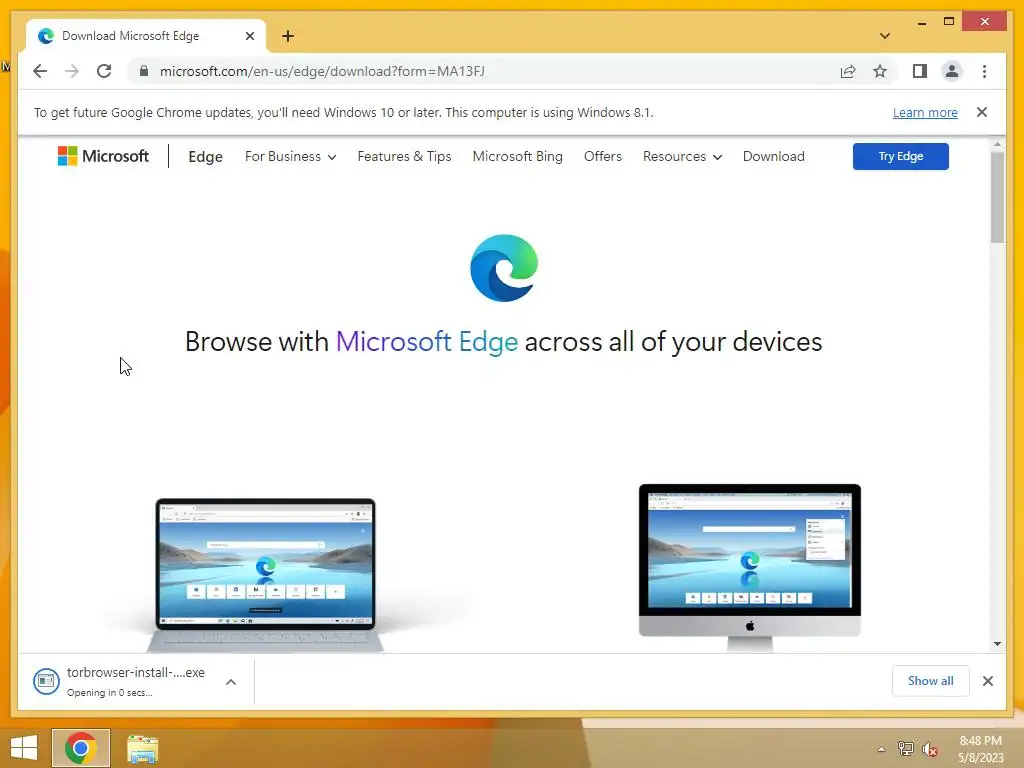Open the Chrome profile avatar menu
The width and height of the screenshot is (1024, 768).
(x=952, y=71)
